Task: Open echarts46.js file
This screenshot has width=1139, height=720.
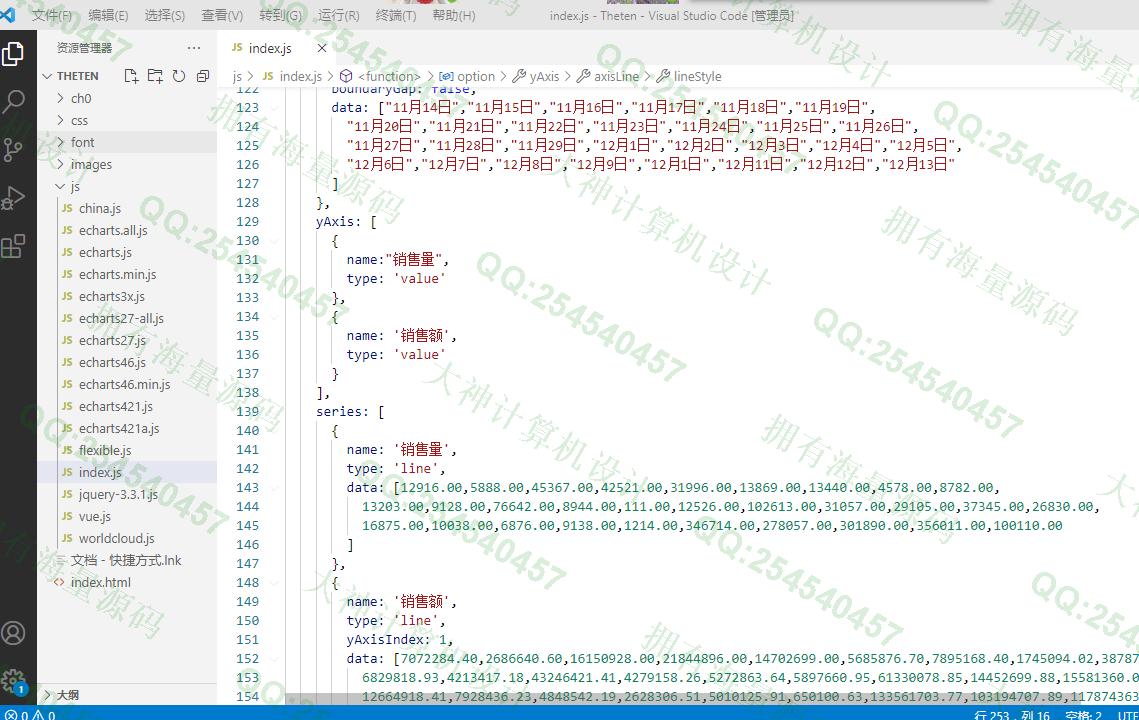Action: click(x=127, y=362)
